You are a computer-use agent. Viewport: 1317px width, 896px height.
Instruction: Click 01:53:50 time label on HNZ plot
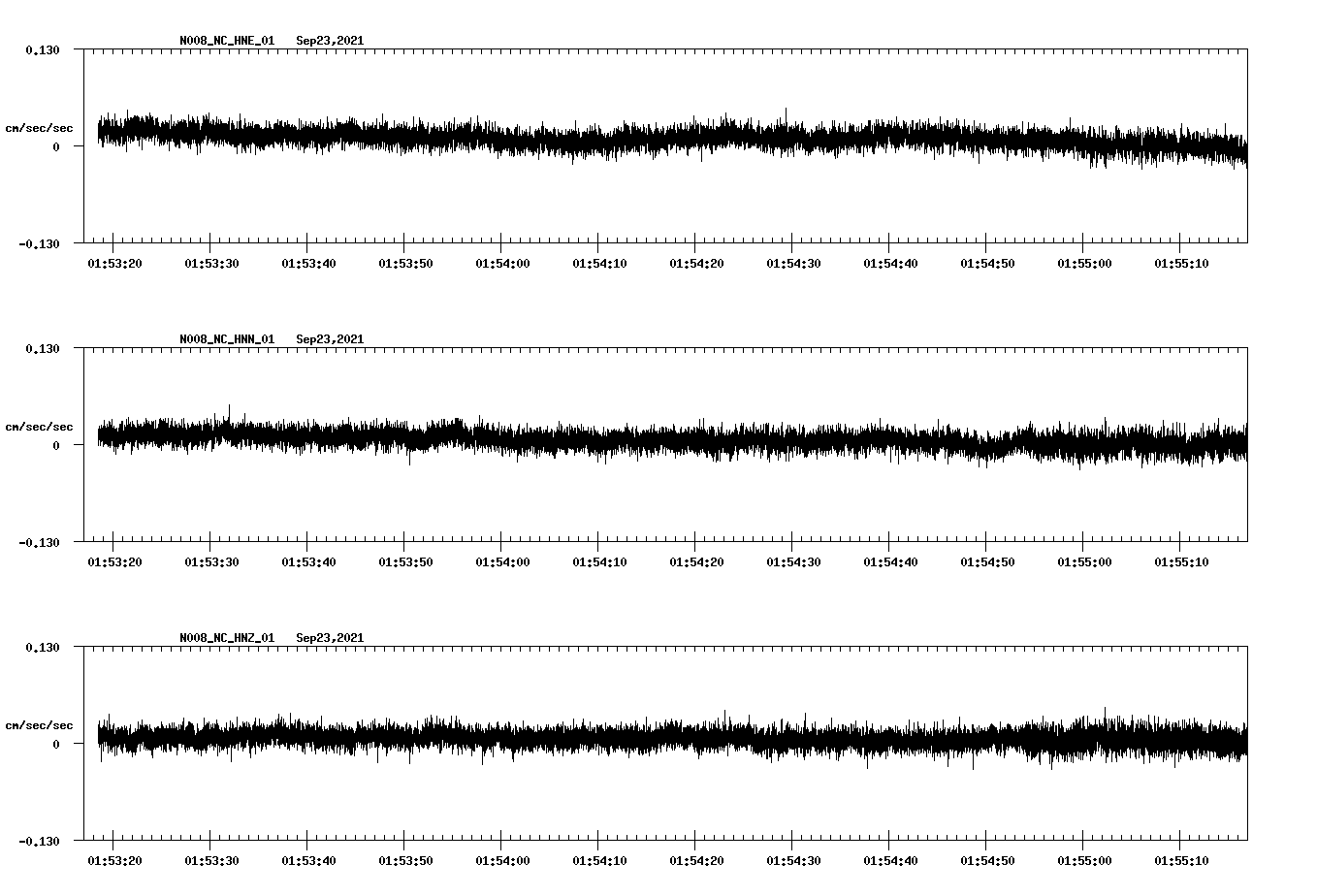(405, 860)
